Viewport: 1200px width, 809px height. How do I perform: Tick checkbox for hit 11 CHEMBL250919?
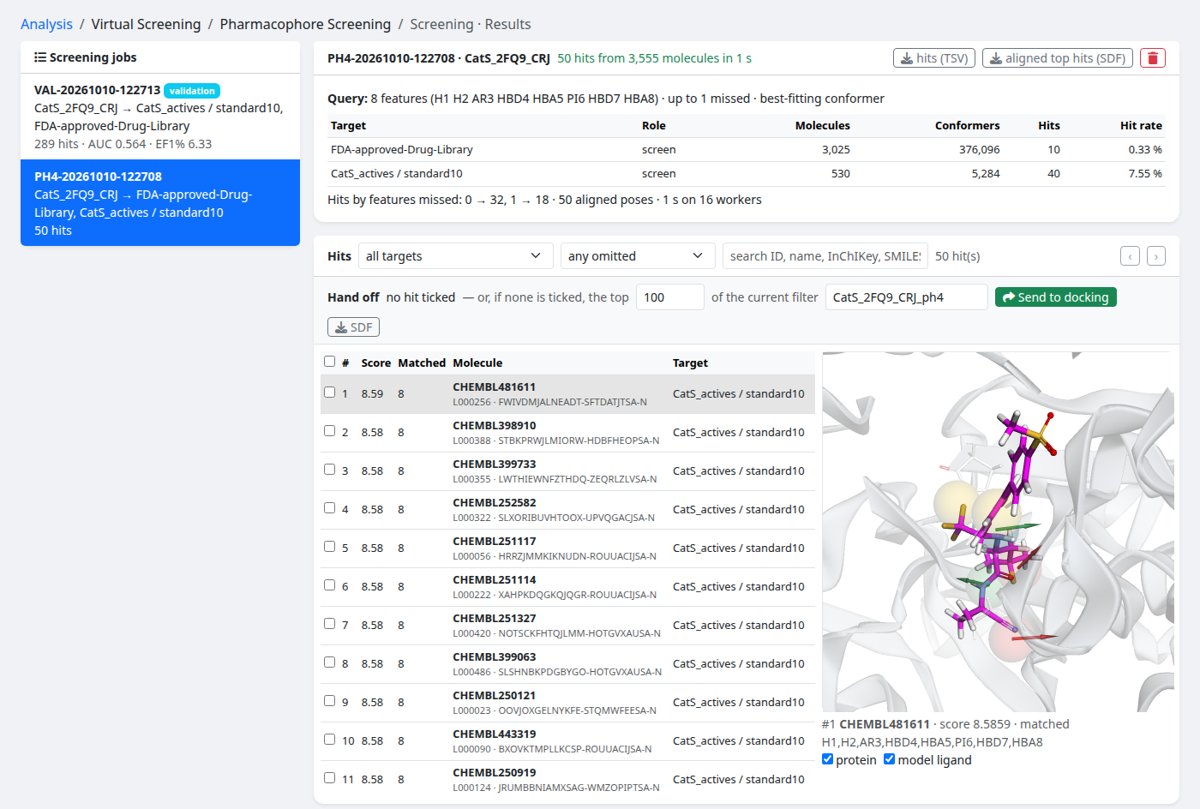click(330, 777)
